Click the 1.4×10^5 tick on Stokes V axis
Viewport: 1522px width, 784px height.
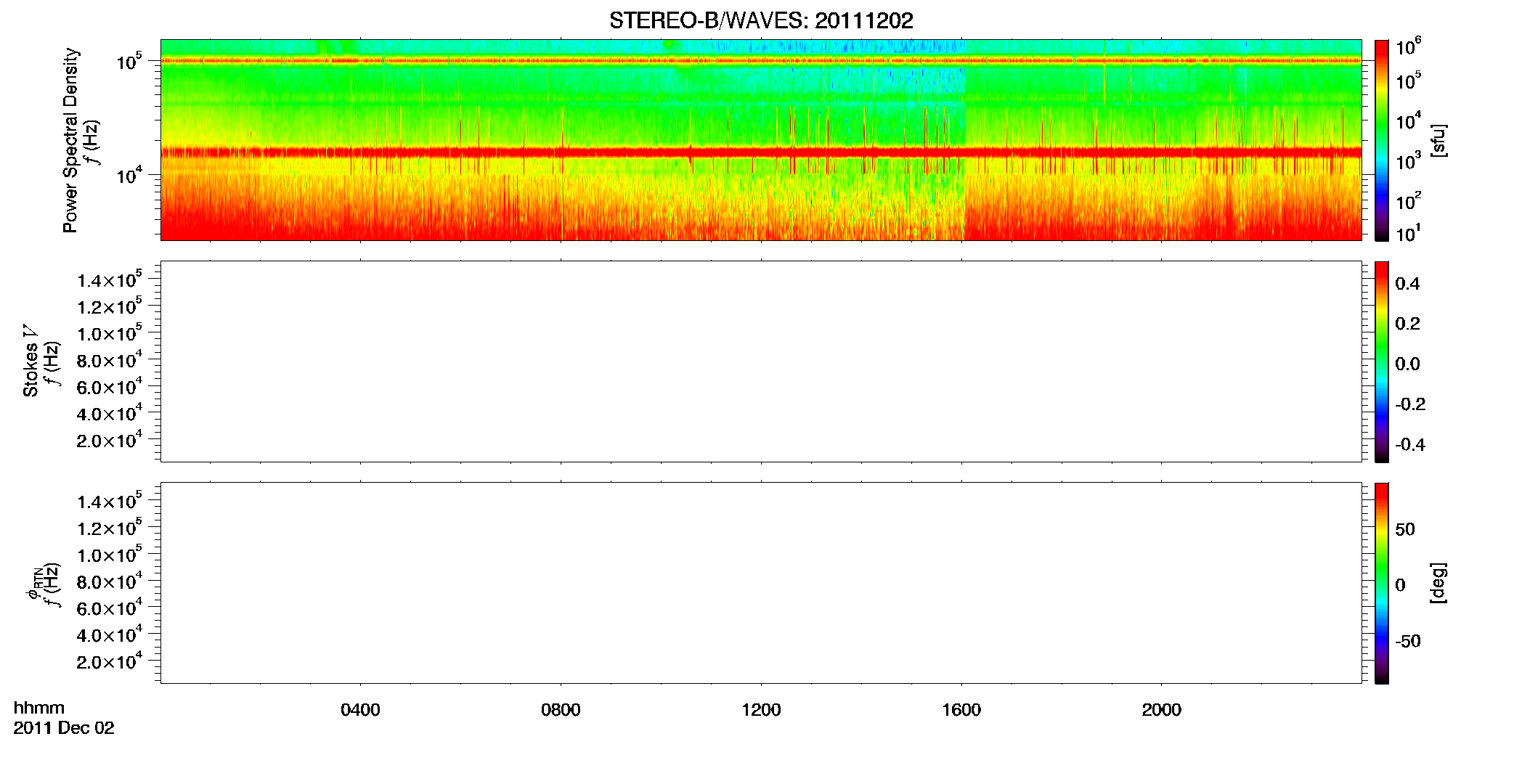[109, 280]
